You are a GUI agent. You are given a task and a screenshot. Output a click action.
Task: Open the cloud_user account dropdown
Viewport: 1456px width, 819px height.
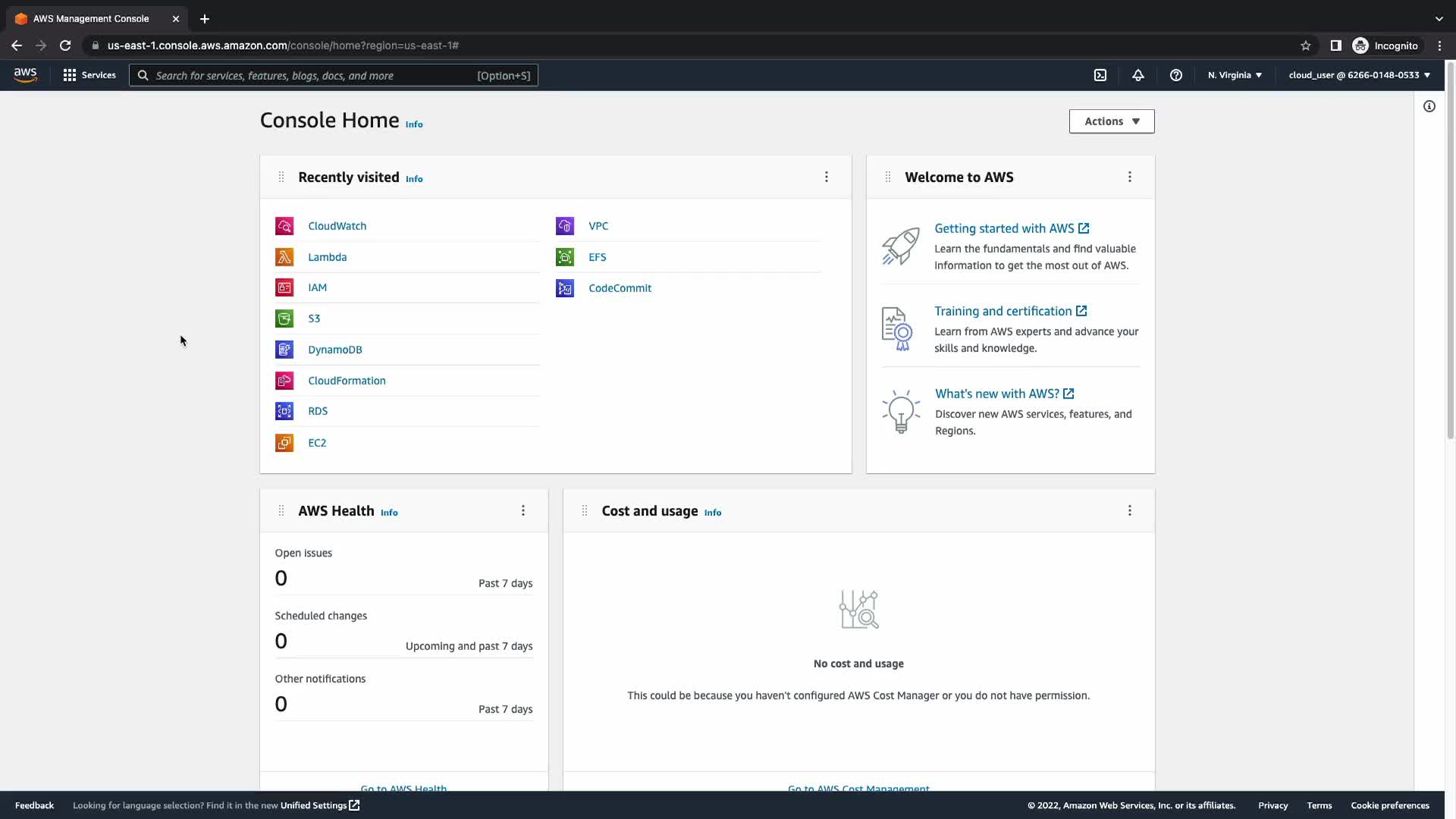pyautogui.click(x=1359, y=75)
